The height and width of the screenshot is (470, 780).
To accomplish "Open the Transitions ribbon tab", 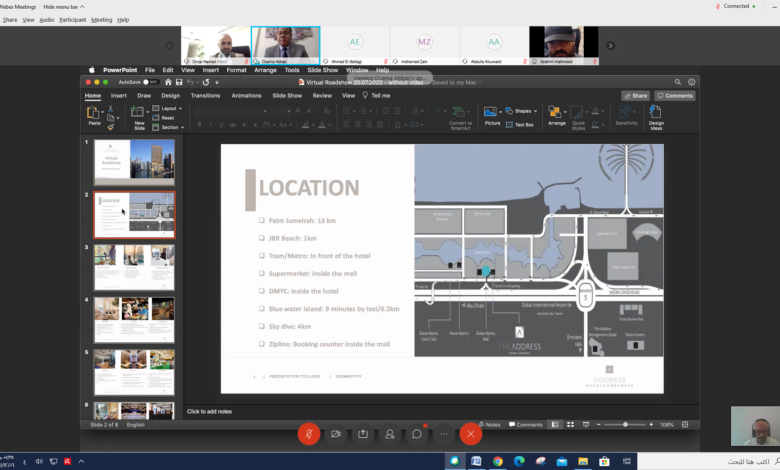I will pyautogui.click(x=205, y=96).
